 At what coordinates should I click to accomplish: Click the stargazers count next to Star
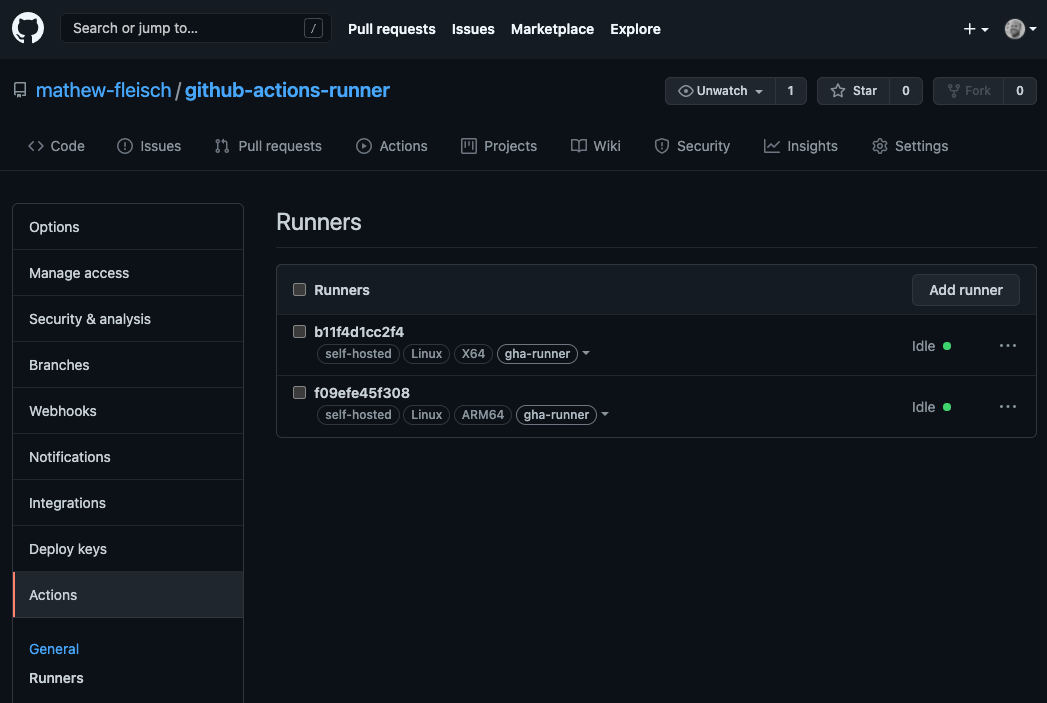click(x=905, y=91)
